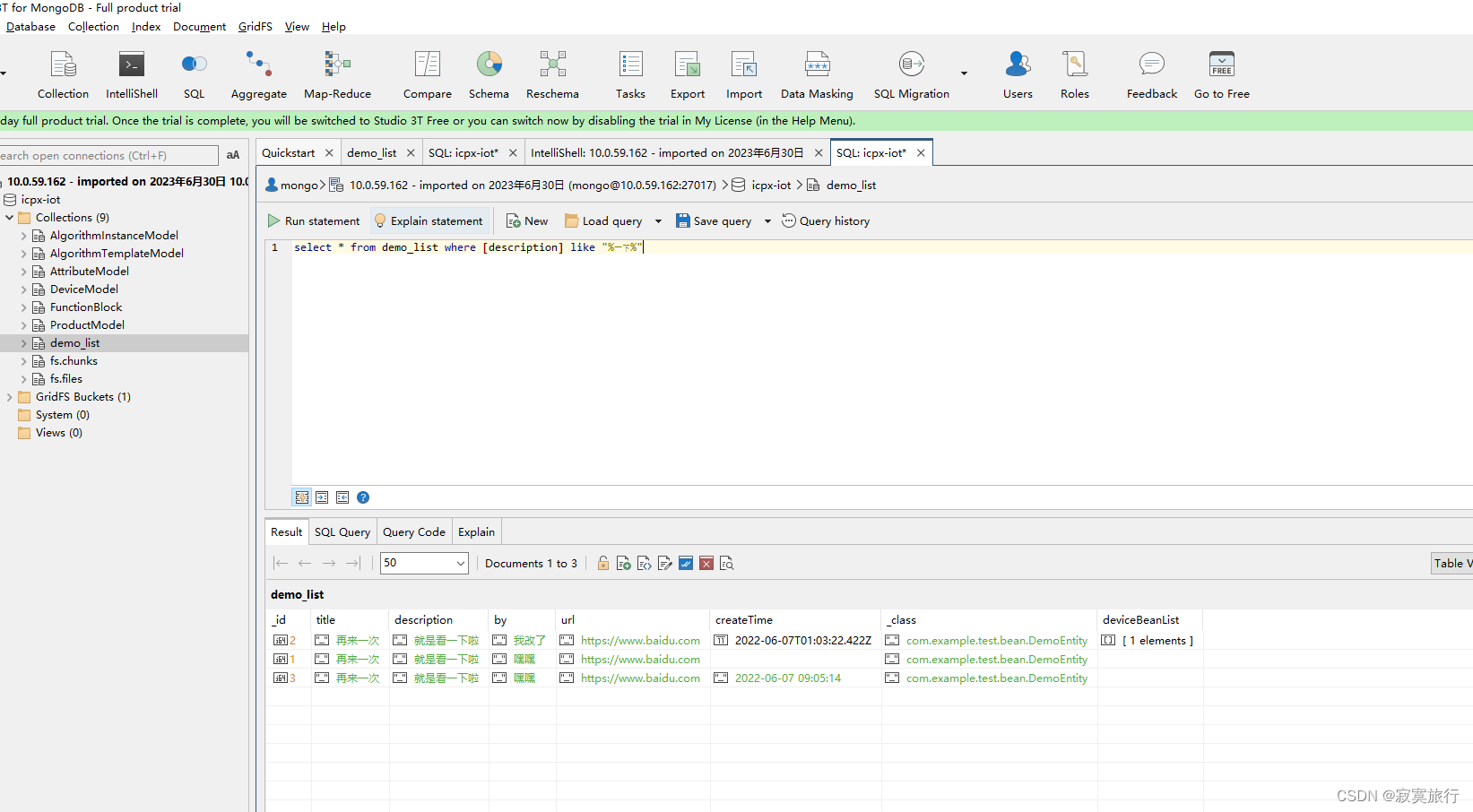This screenshot has height=812, width=1473.
Task: Click the search open connections field
Action: pos(108,156)
